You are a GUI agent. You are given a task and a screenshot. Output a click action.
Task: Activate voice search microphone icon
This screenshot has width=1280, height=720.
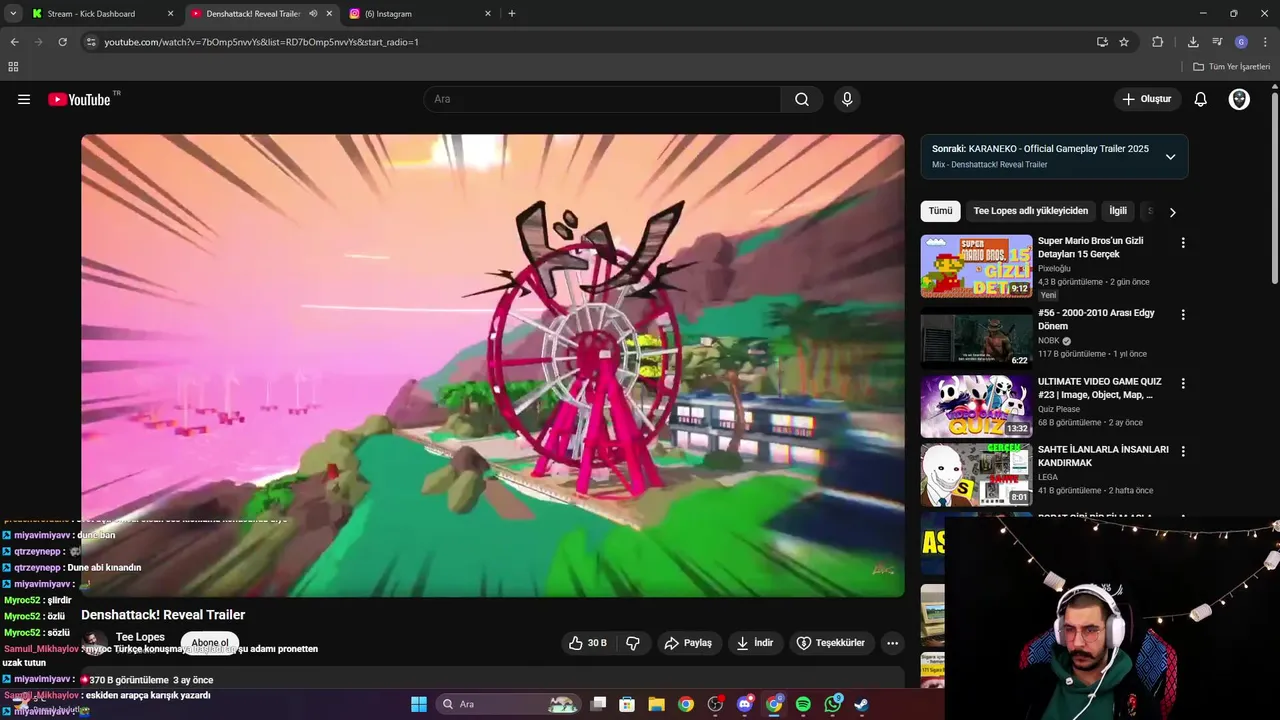(x=847, y=99)
